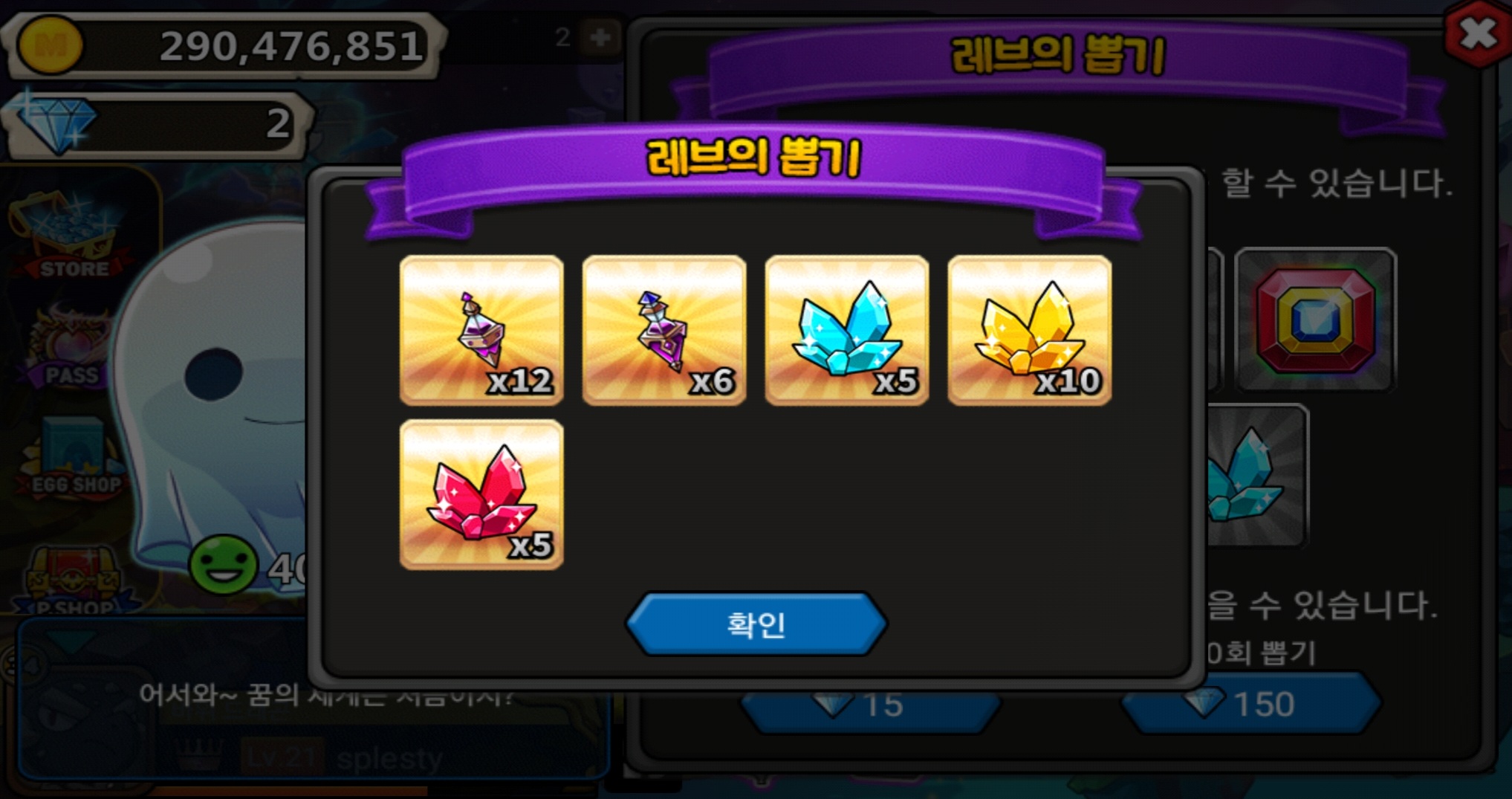The width and height of the screenshot is (1512, 799).
Task: Select the purple potion x12 reward
Action: click(x=481, y=330)
